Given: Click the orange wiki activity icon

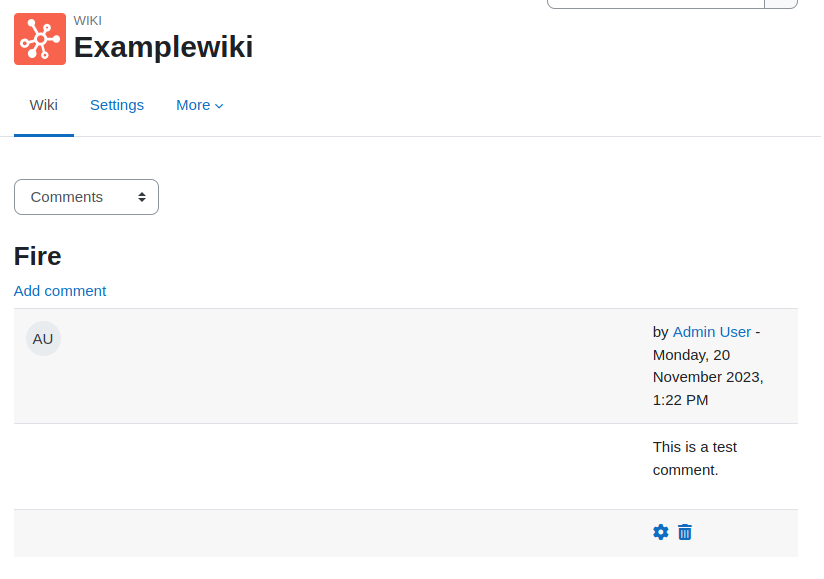Looking at the screenshot, I should coord(40,39).
